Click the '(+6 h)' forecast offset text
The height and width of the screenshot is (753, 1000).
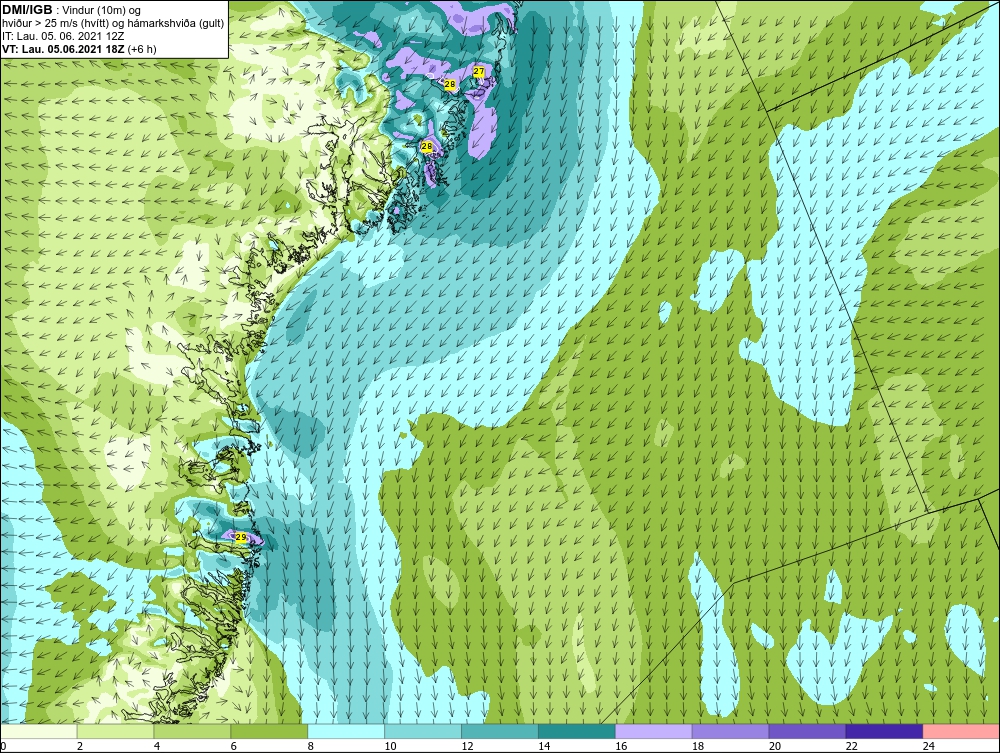click(x=142, y=49)
